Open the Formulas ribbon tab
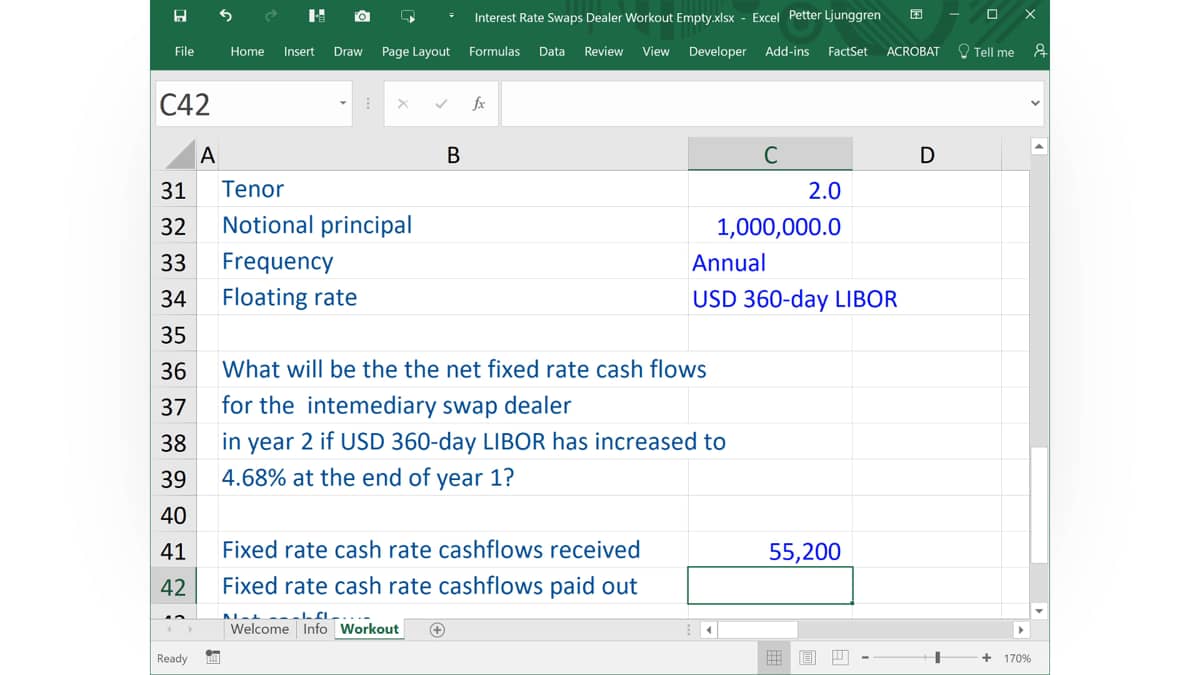This screenshot has width=1200, height=675. (x=494, y=51)
